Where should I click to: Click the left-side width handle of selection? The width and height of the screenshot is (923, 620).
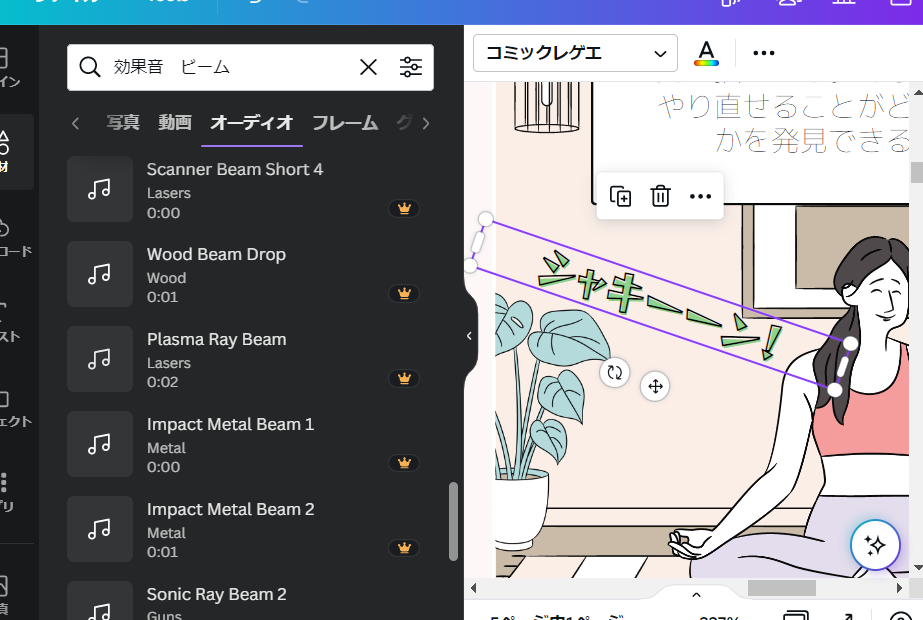point(478,242)
